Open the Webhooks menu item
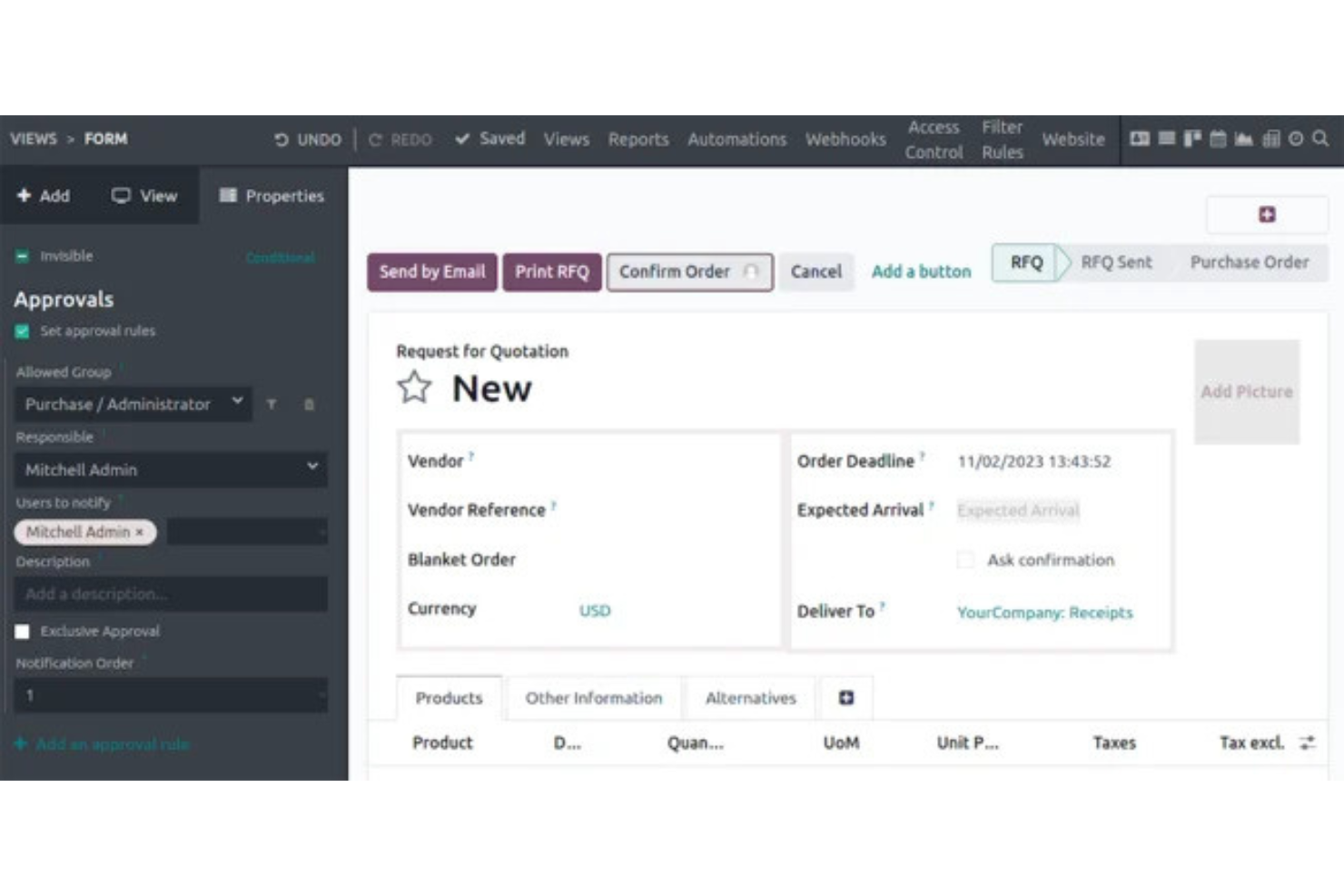This screenshot has width=1344, height=896. tap(845, 139)
